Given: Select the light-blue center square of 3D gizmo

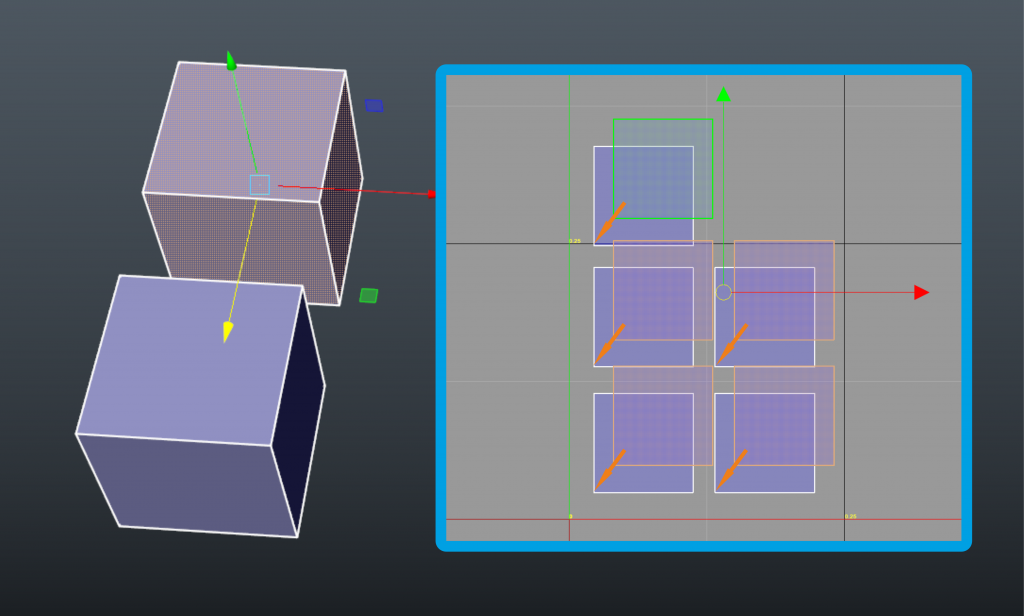Looking at the screenshot, I should [x=259, y=185].
